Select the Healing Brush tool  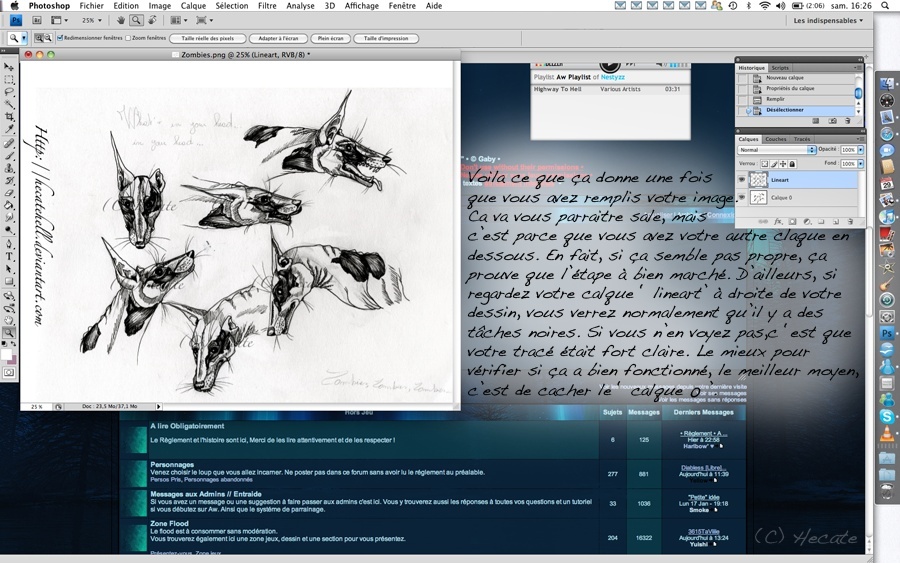[x=9, y=143]
